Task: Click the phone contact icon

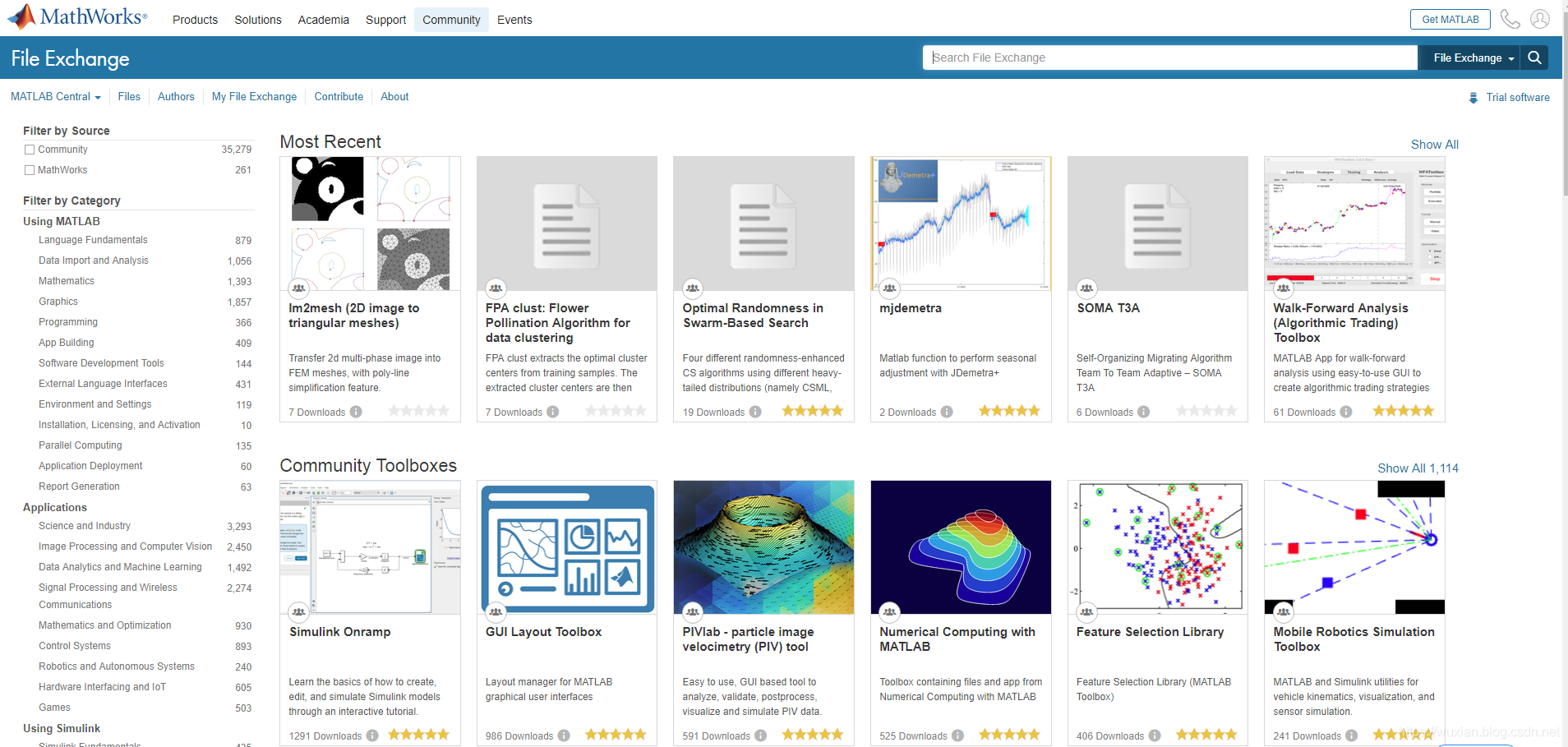Action: point(1510,19)
